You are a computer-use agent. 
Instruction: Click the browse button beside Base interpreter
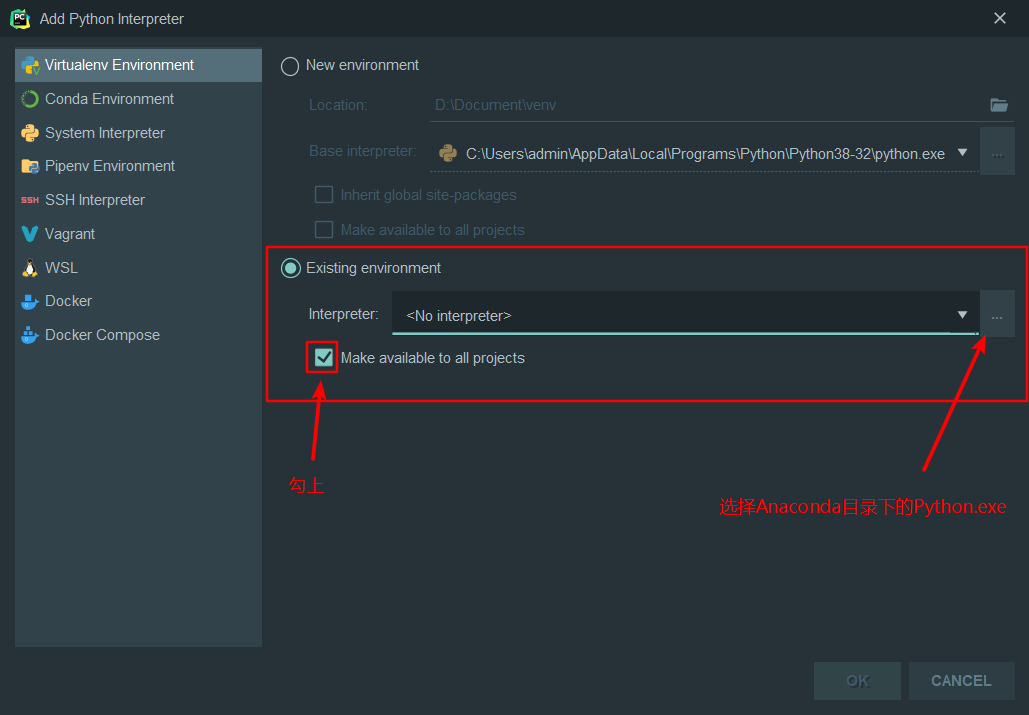998,152
